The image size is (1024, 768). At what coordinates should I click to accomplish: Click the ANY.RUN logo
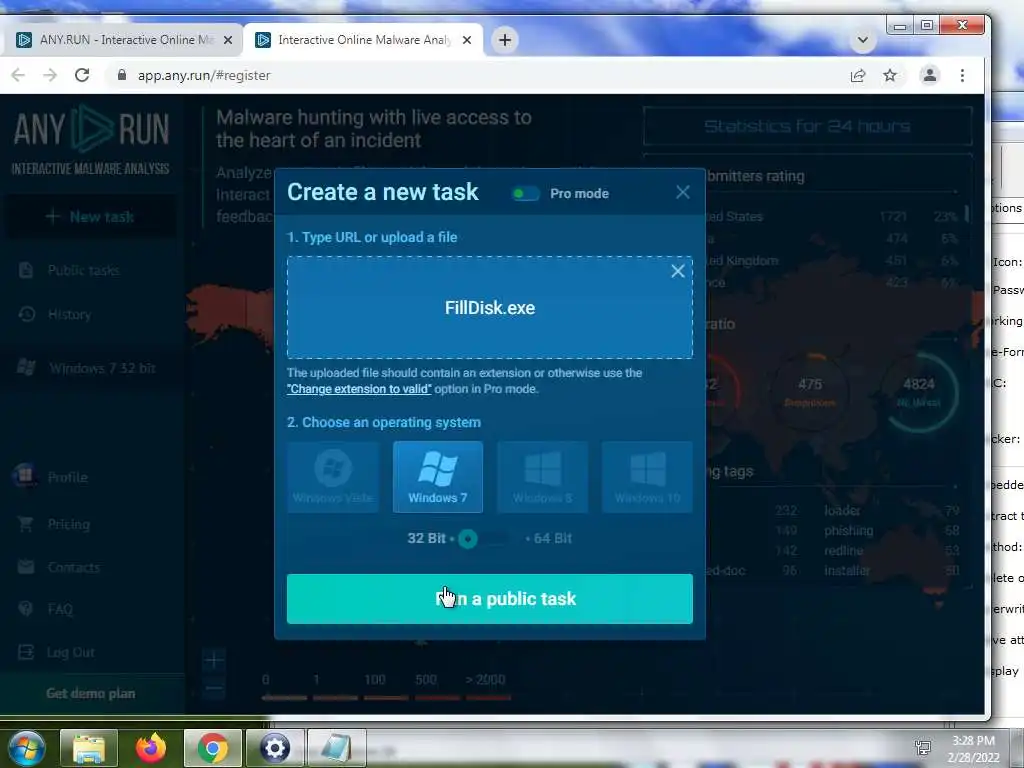click(91, 139)
